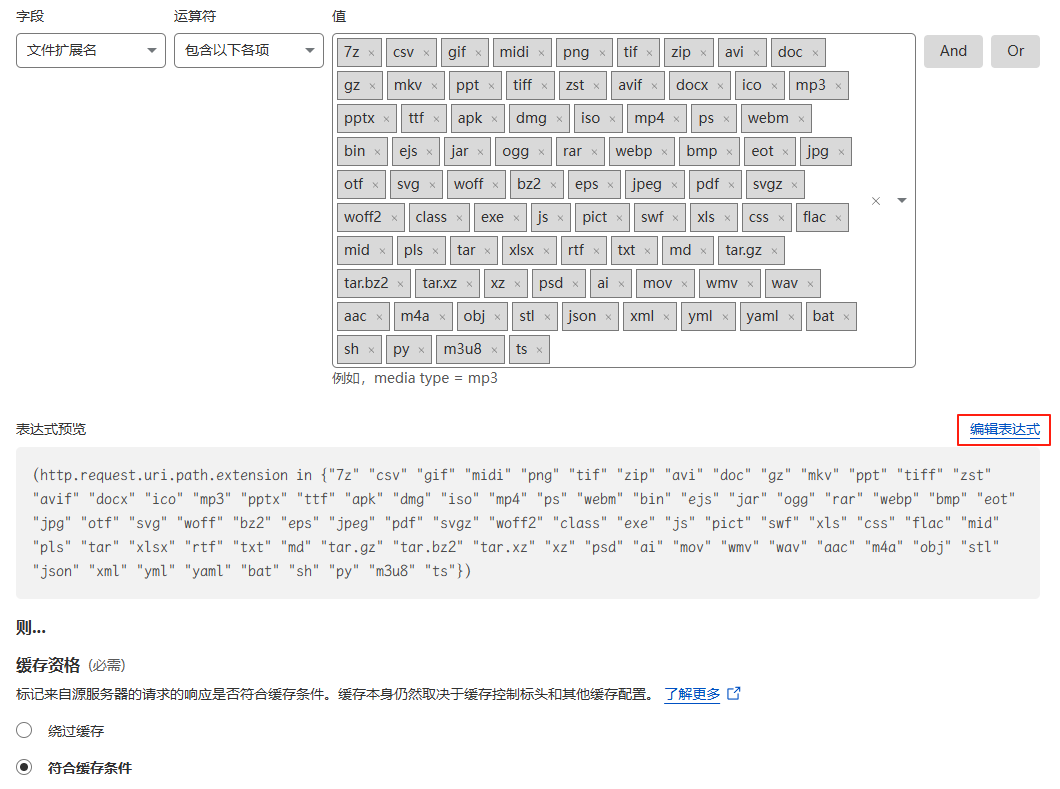The image size is (1060, 789).
Task: Select the 符合缓存条件 radio option
Action: (x=24, y=768)
